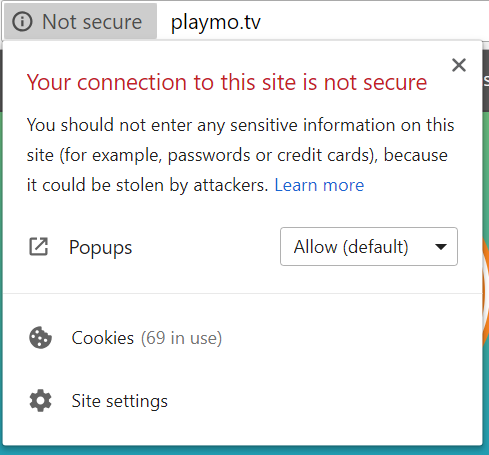Screen dimensions: 489x455
Task: Open the Cookies entry
Action: [x=243, y=338]
